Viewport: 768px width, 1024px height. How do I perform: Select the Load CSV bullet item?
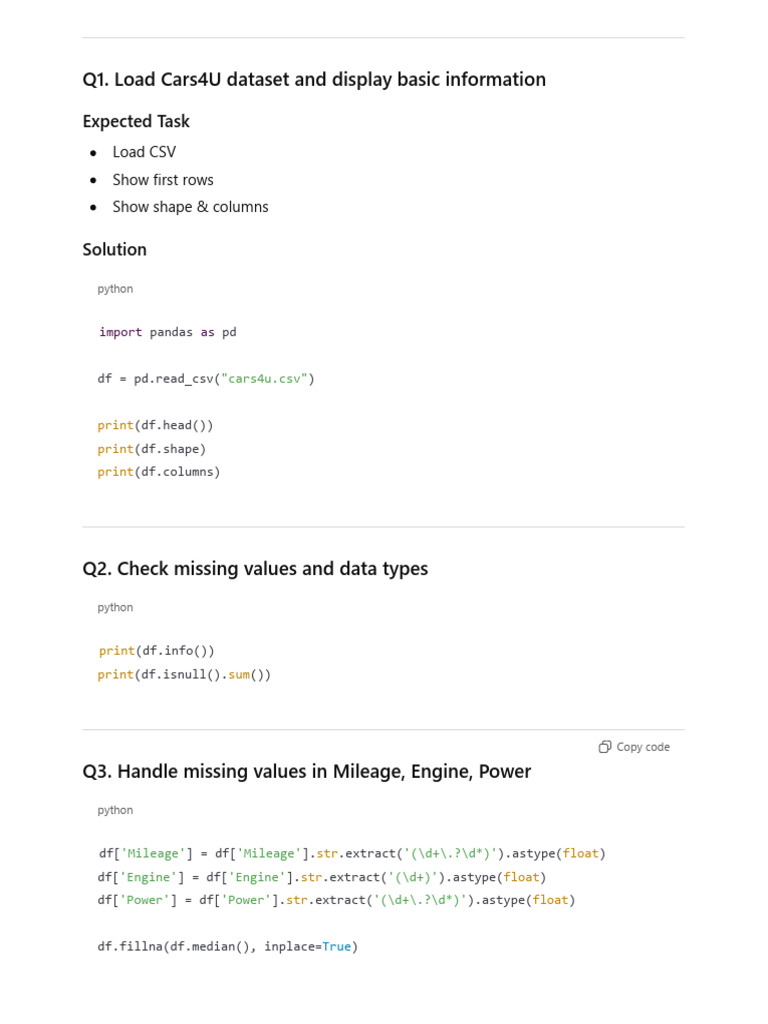click(x=144, y=152)
